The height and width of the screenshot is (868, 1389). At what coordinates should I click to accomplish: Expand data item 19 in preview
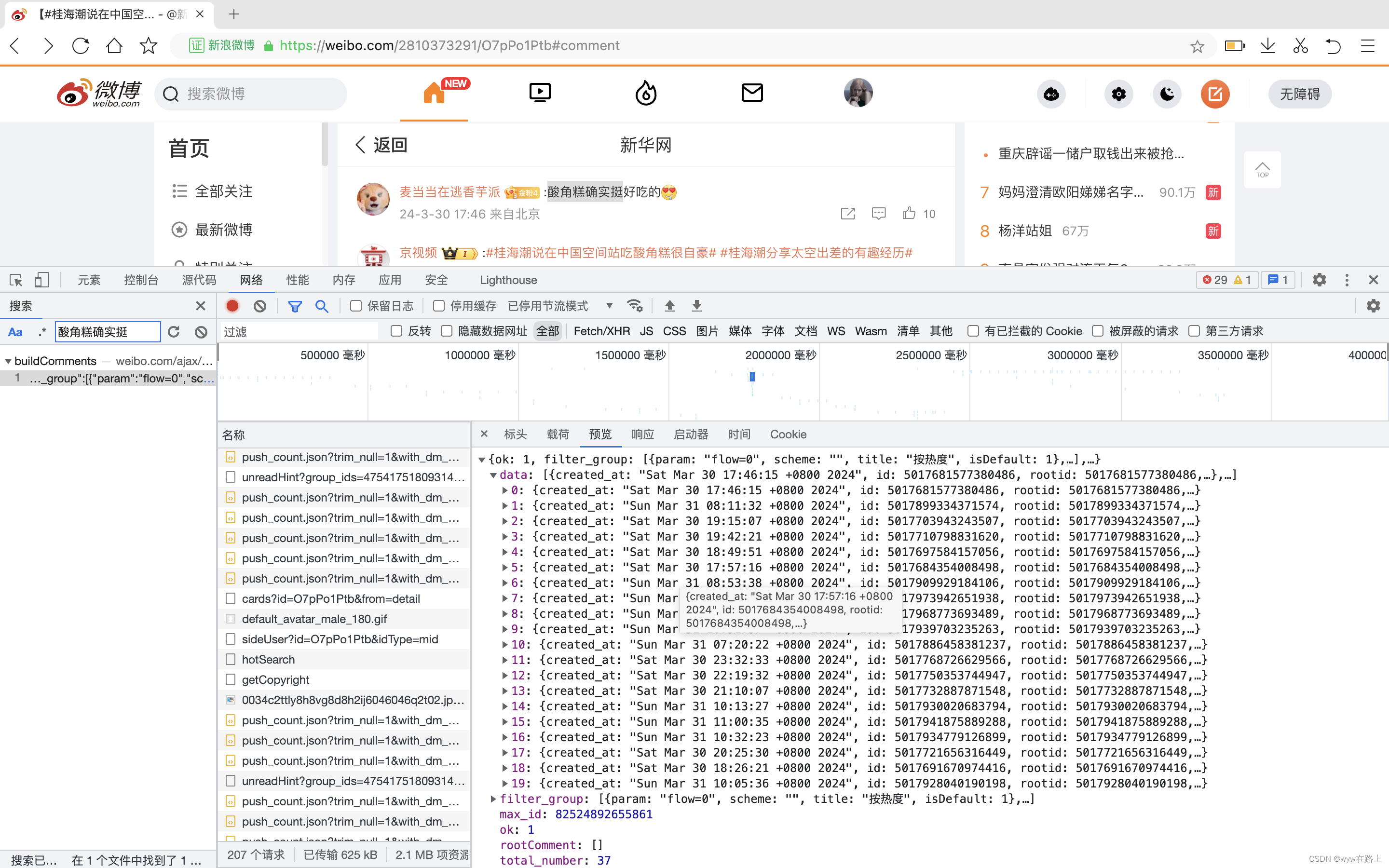(x=504, y=784)
